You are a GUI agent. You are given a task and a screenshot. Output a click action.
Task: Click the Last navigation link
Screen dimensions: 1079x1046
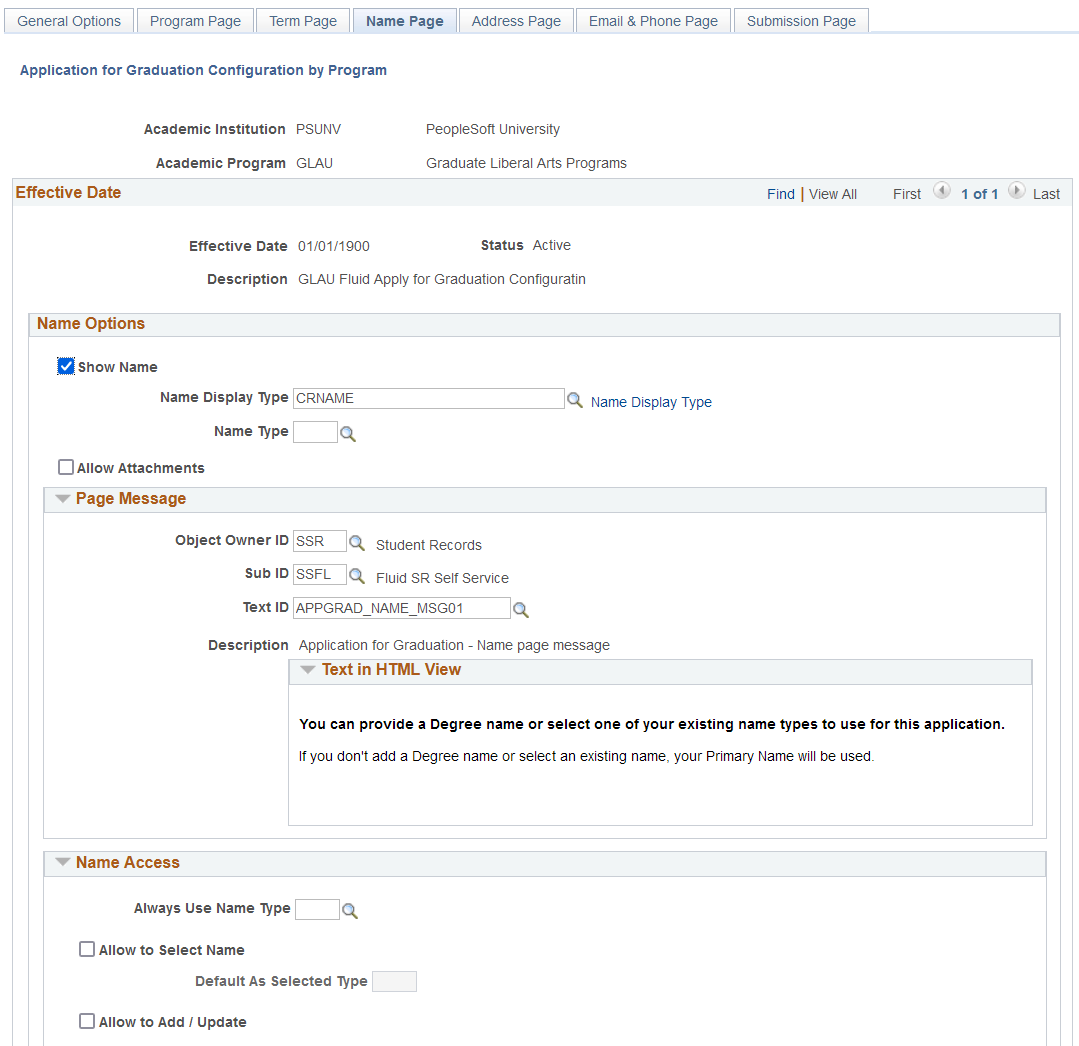tap(1046, 194)
